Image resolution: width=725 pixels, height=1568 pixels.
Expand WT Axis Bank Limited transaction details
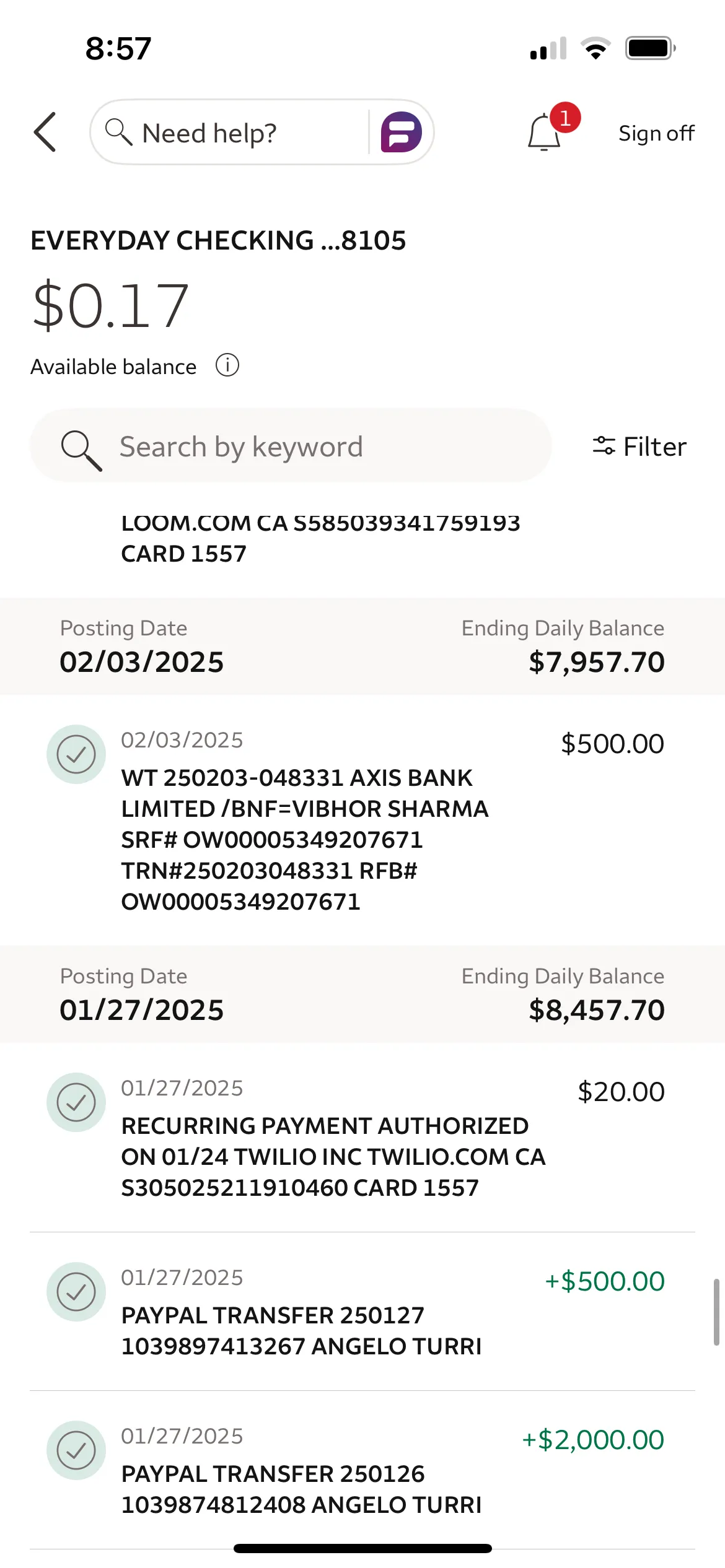pos(362,820)
